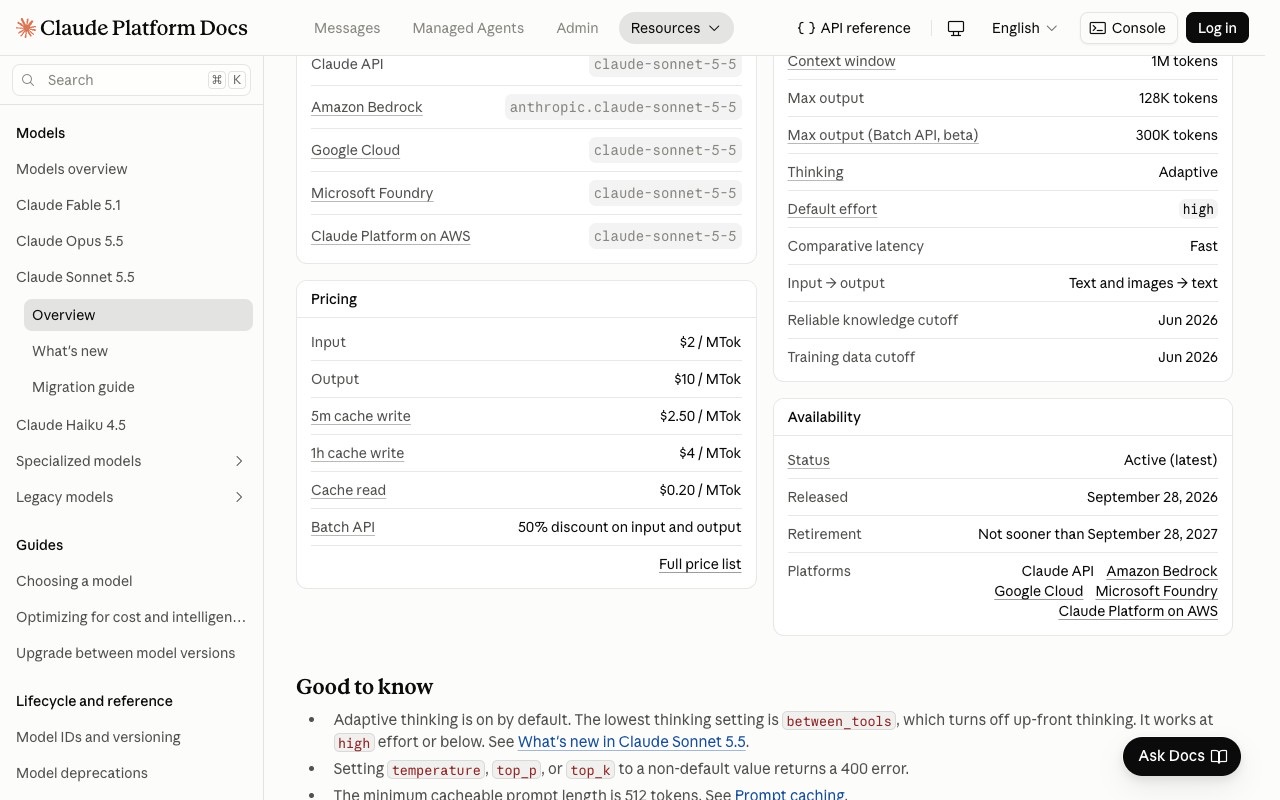The width and height of the screenshot is (1280, 800).
Task: Open the Default effort link
Action: [832, 209]
